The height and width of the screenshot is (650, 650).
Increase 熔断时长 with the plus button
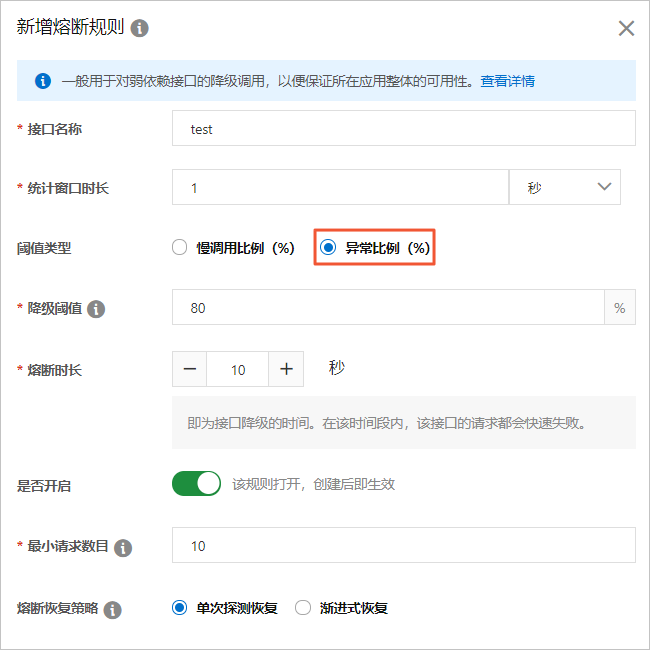coord(286,369)
